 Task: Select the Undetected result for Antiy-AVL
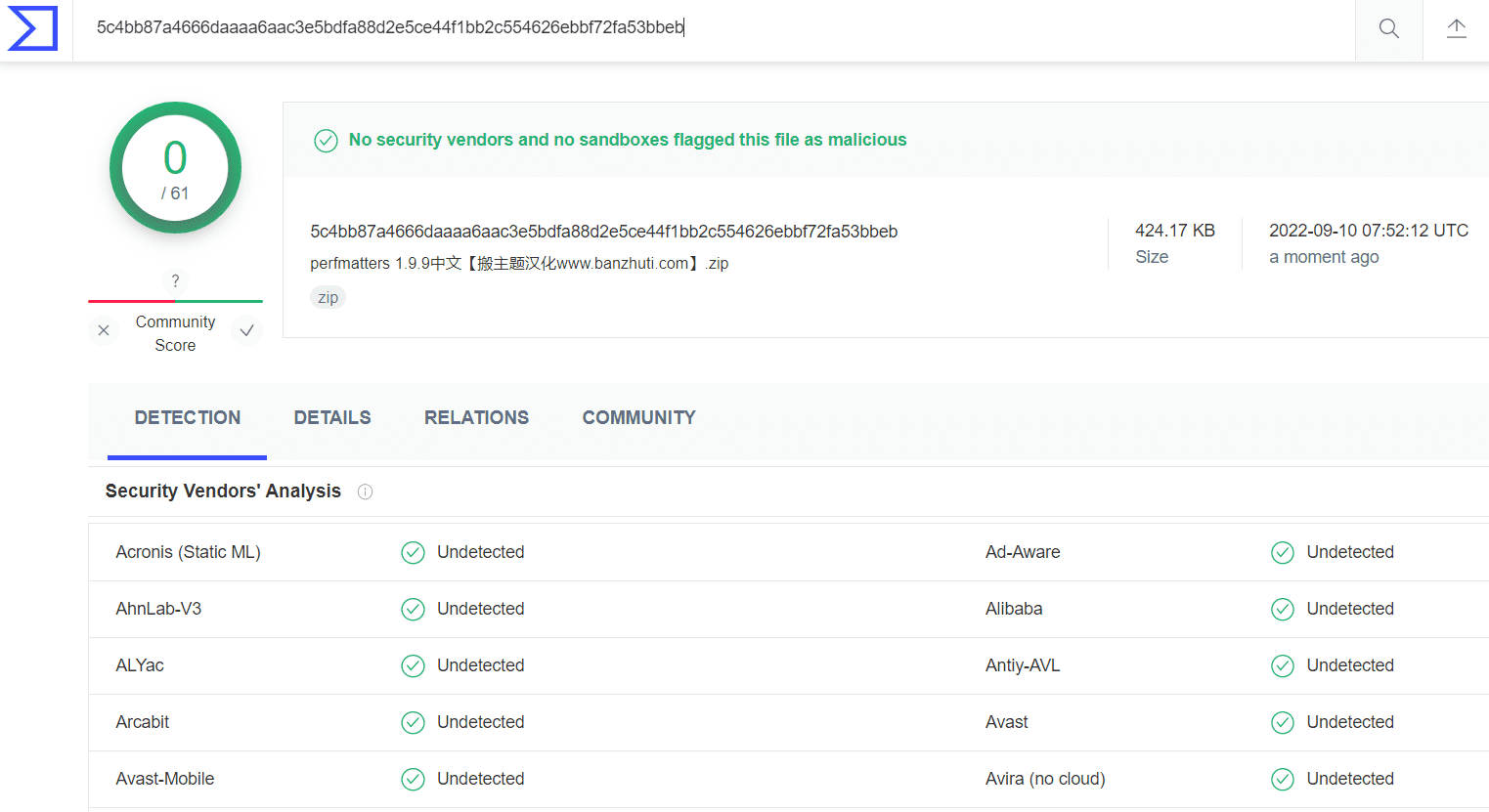coord(1350,666)
